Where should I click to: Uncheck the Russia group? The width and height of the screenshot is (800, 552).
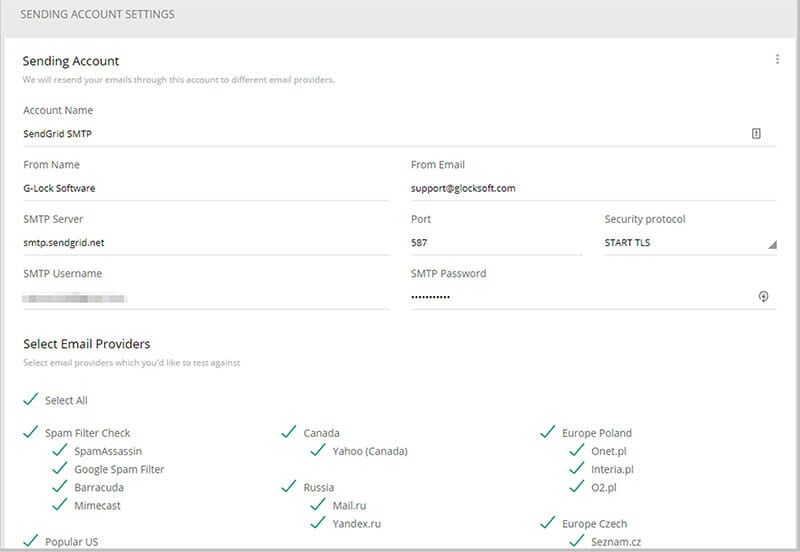(x=289, y=486)
